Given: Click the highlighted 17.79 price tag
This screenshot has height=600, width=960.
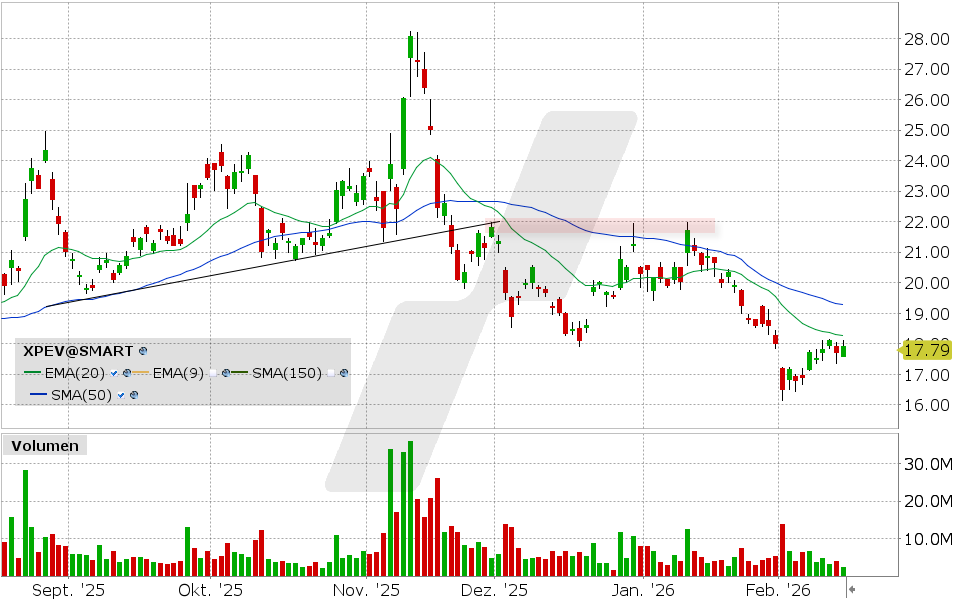Looking at the screenshot, I should pyautogui.click(x=925, y=350).
